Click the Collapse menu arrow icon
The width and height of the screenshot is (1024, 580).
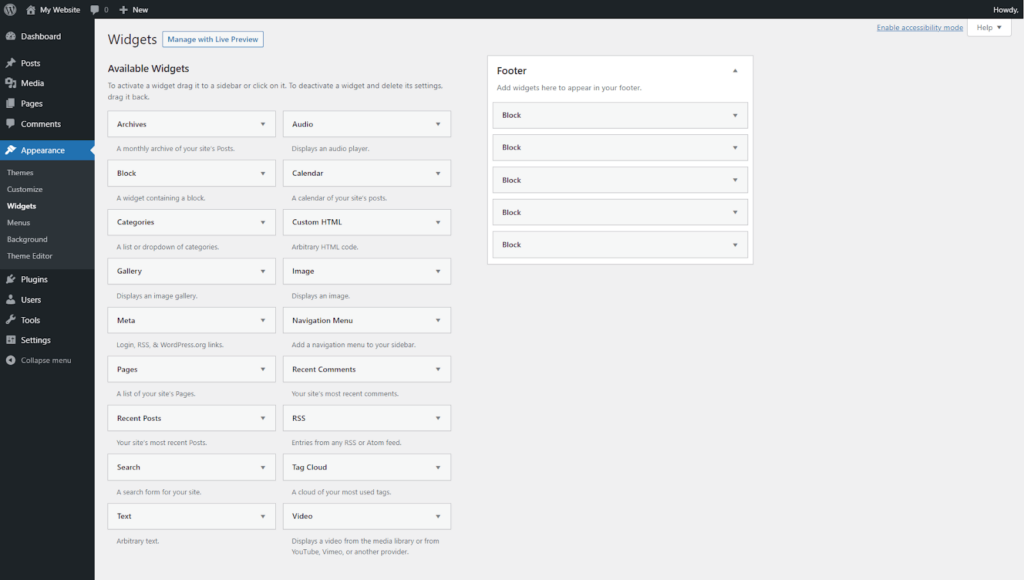pos(10,360)
